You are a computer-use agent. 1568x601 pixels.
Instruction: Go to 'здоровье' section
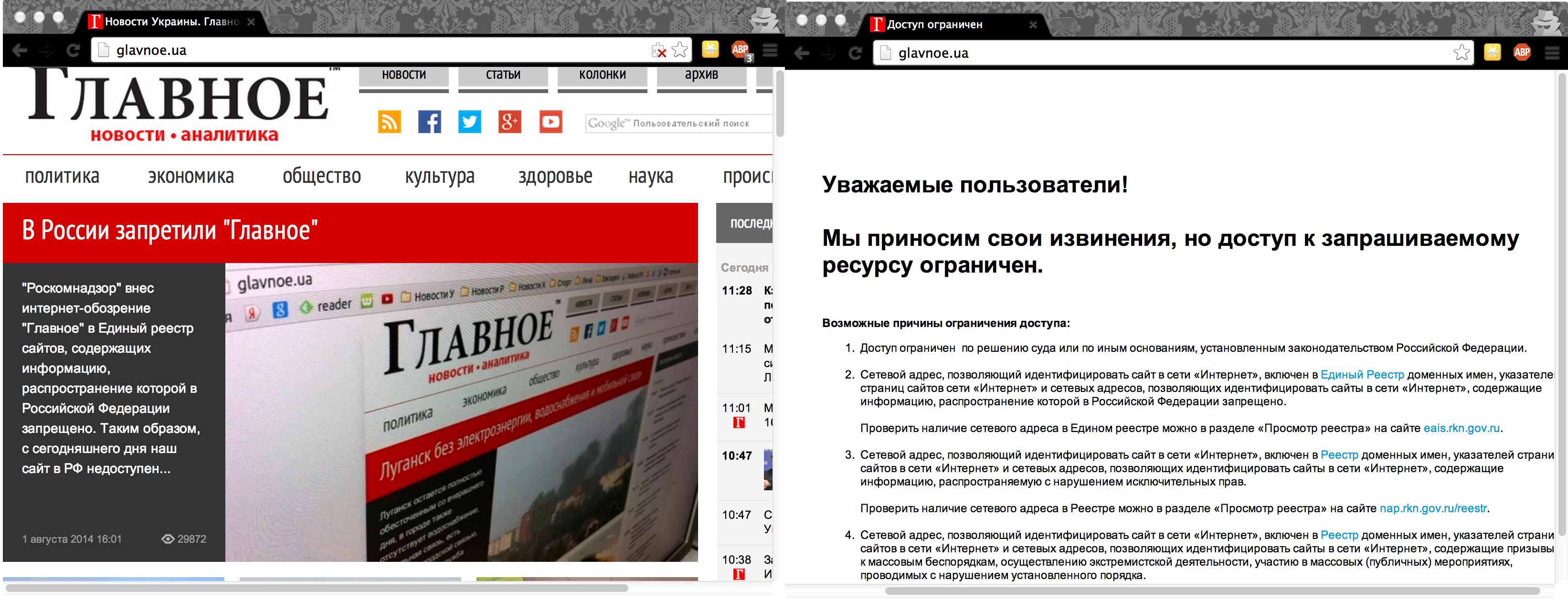[555, 177]
